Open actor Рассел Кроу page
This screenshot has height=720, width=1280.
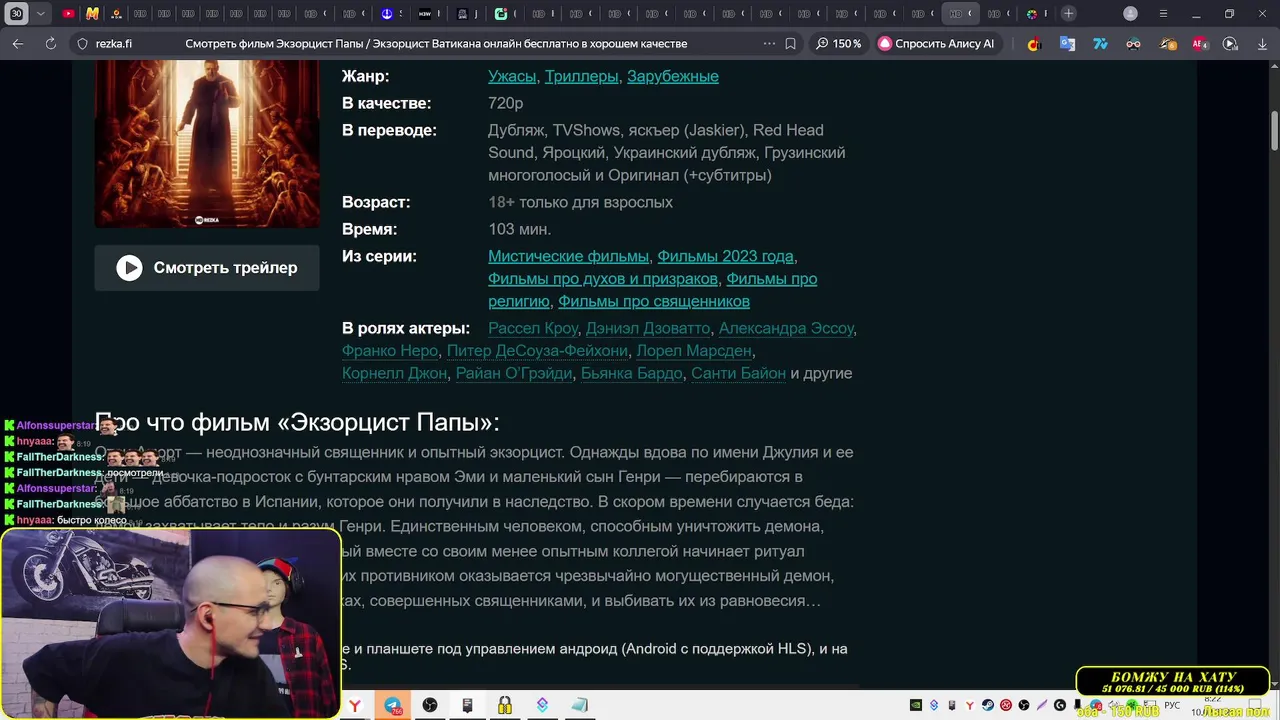533,328
